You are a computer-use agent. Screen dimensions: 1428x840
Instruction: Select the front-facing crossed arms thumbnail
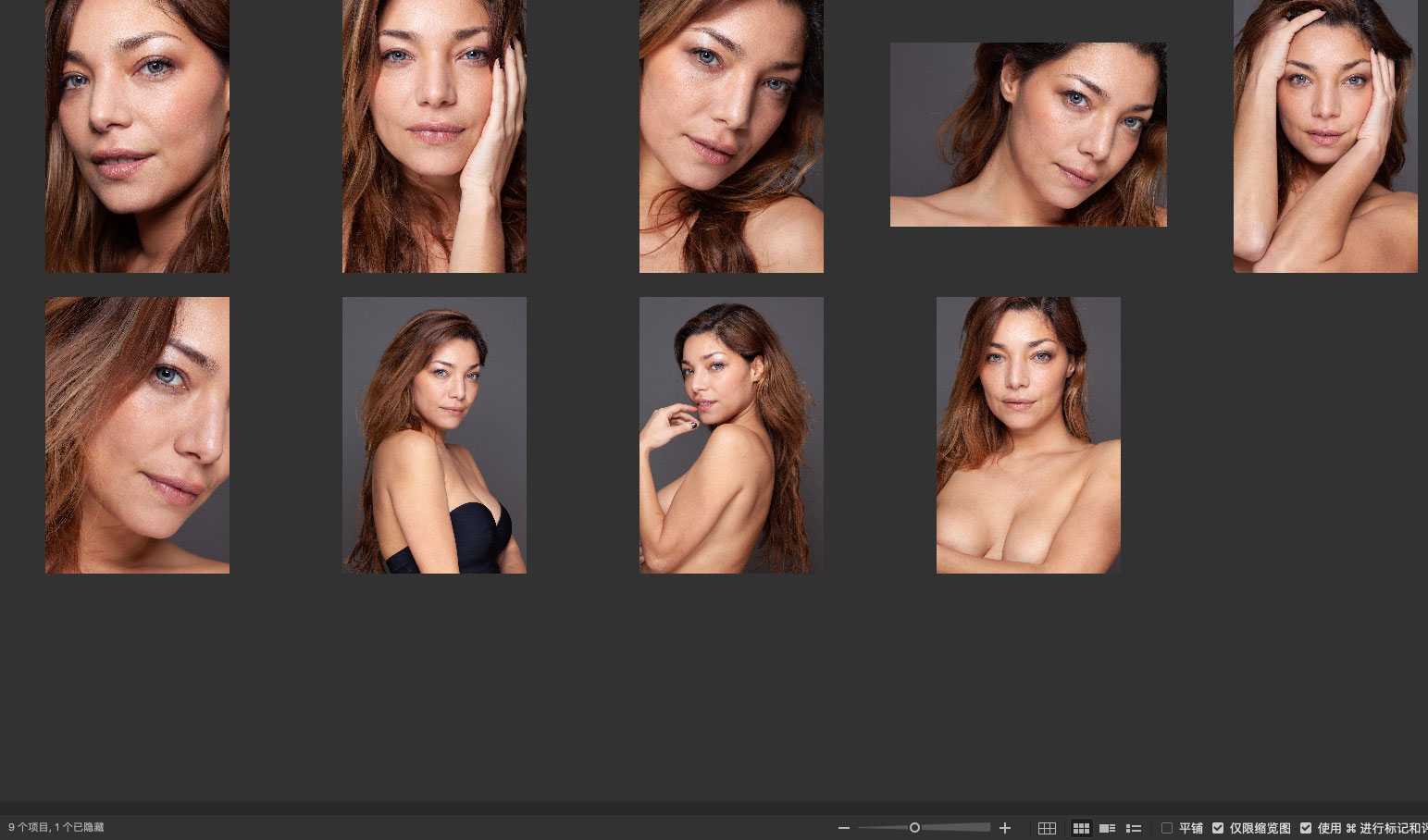pyautogui.click(x=1028, y=435)
